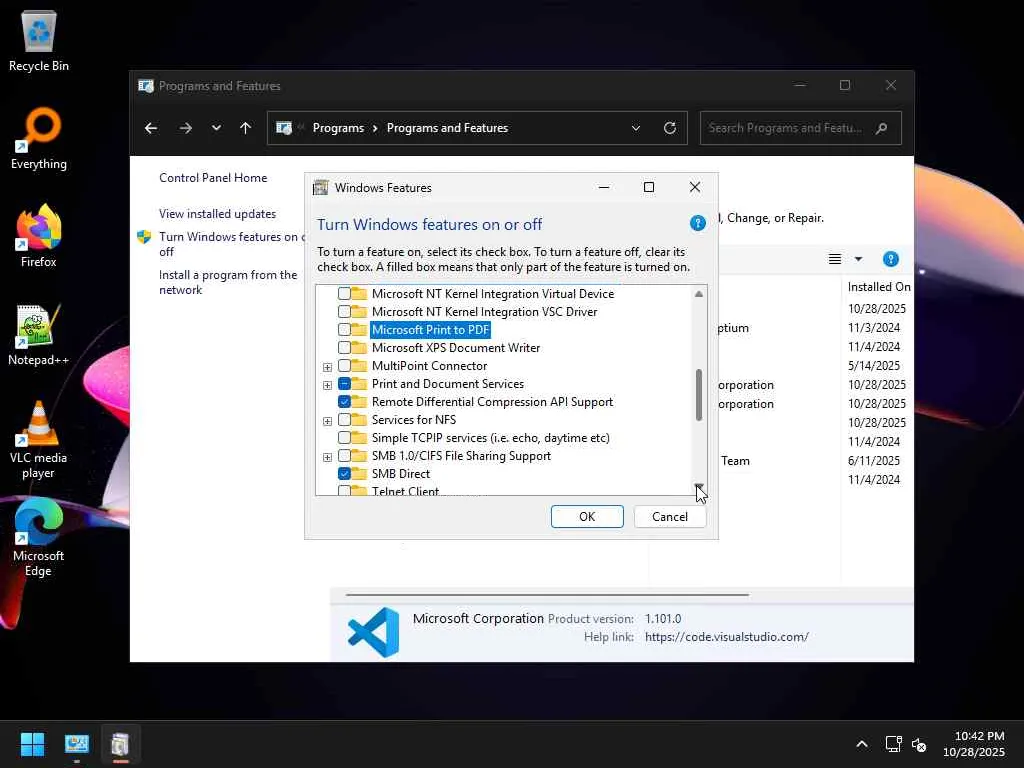The image size is (1024, 768).
Task: Launch VLC media player shortcut
Action: click(x=39, y=440)
